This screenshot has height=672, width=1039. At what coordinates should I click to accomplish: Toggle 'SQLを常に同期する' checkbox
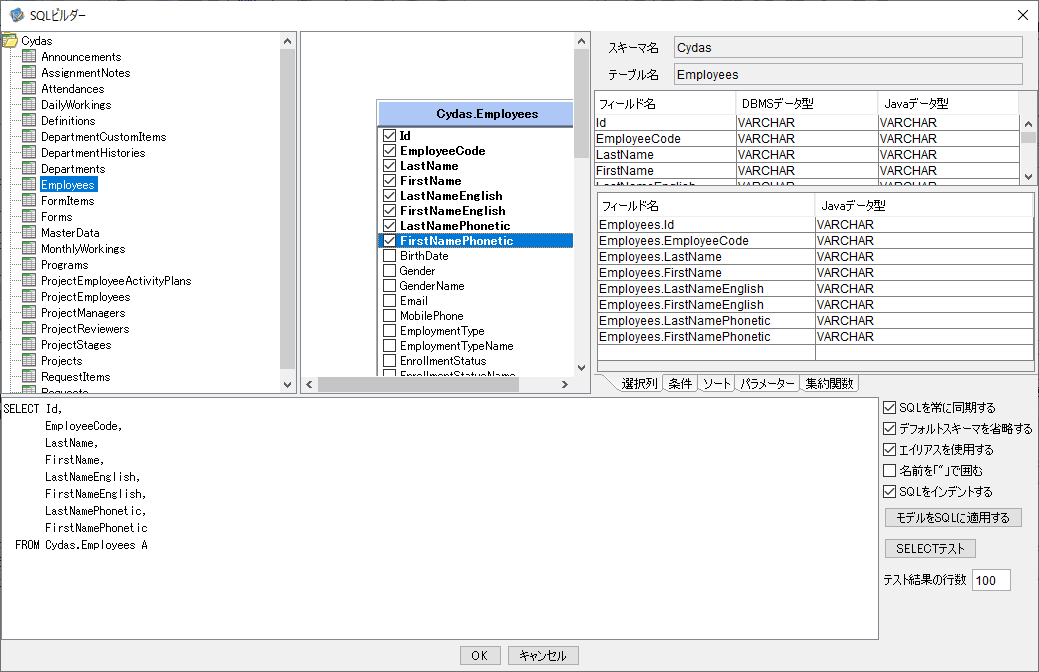coord(889,408)
